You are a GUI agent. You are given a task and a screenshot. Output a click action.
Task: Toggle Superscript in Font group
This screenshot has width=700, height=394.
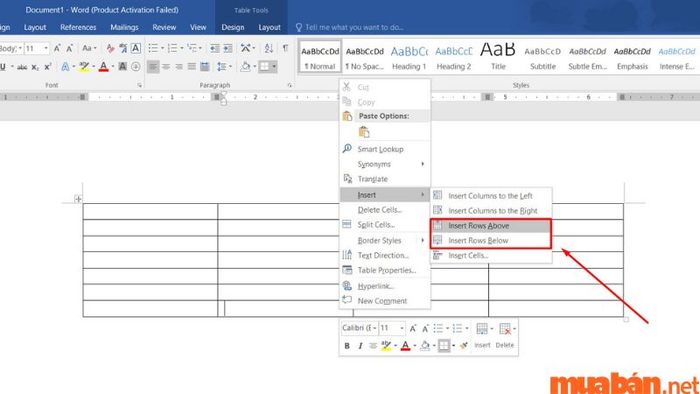48,67
